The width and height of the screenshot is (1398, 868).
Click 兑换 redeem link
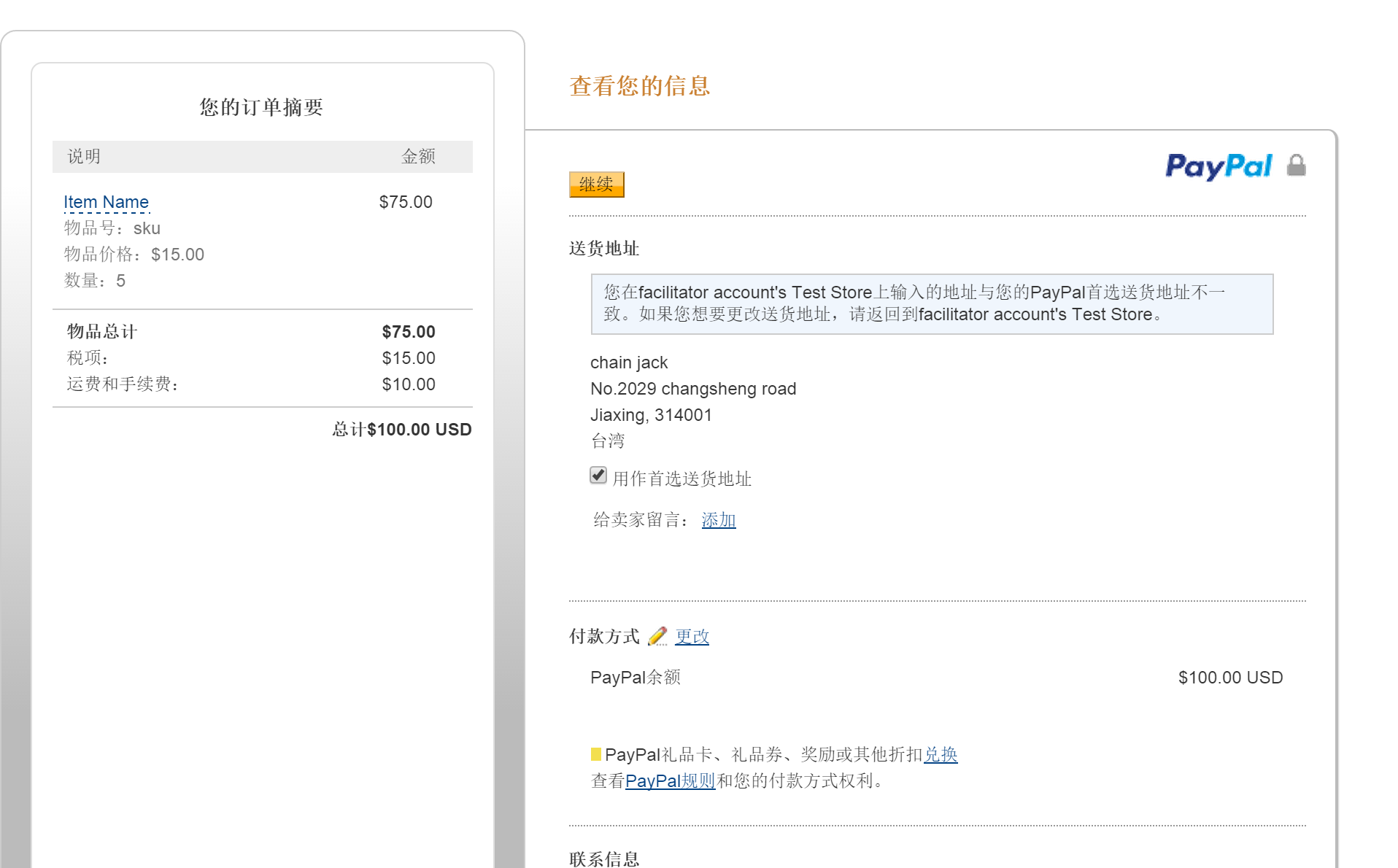941,755
